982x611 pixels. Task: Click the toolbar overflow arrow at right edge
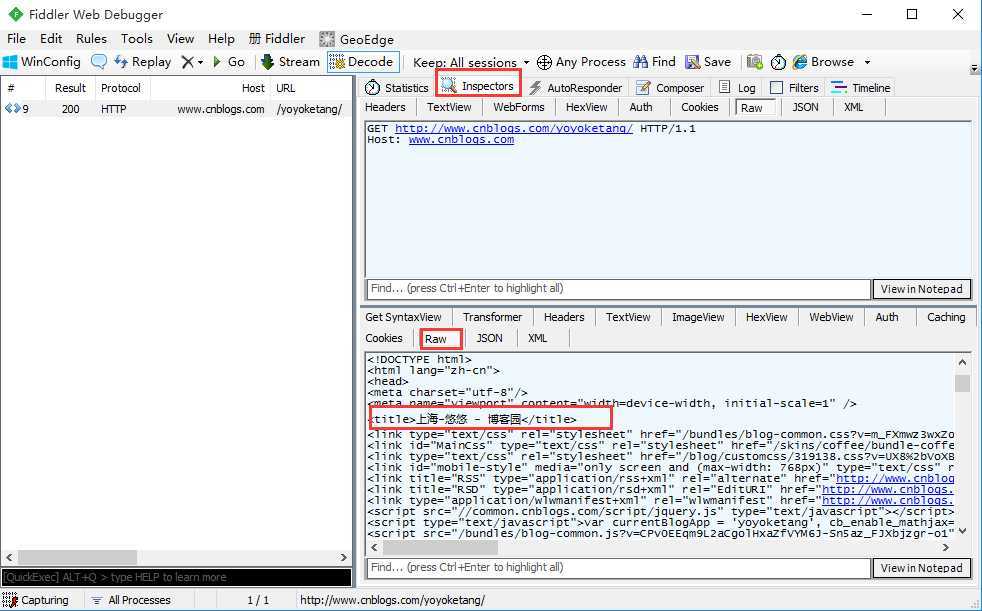[x=974, y=68]
